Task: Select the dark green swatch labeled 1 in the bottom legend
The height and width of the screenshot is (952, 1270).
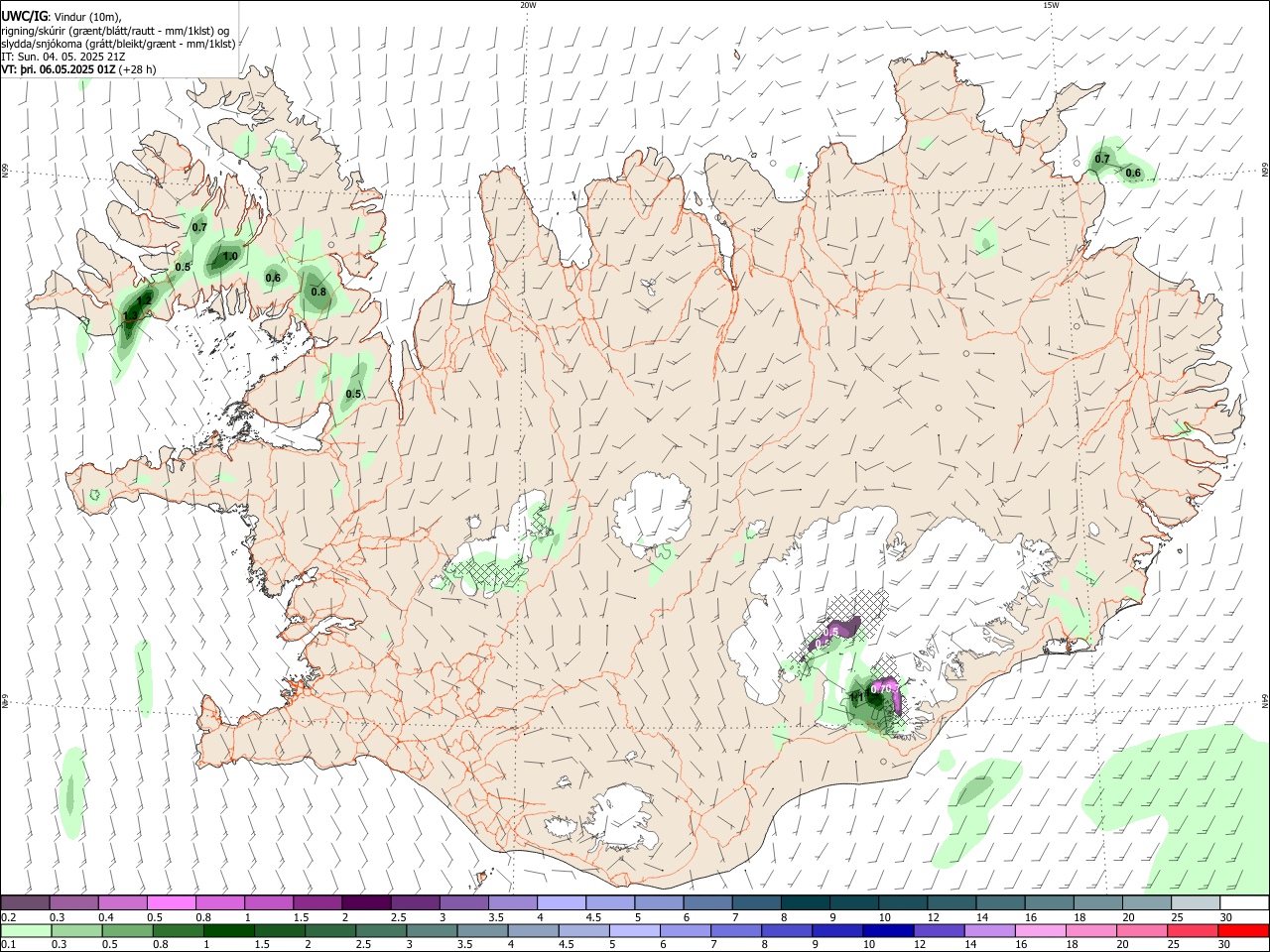Action: pyautogui.click(x=228, y=930)
